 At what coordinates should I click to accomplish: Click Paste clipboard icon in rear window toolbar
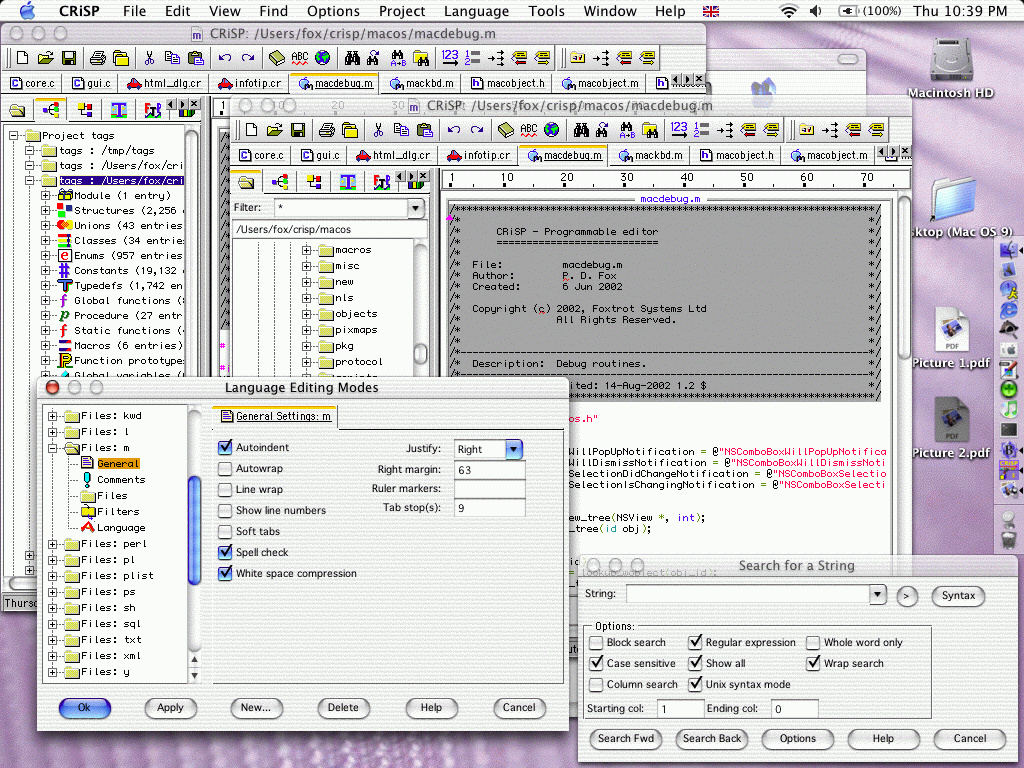point(195,58)
